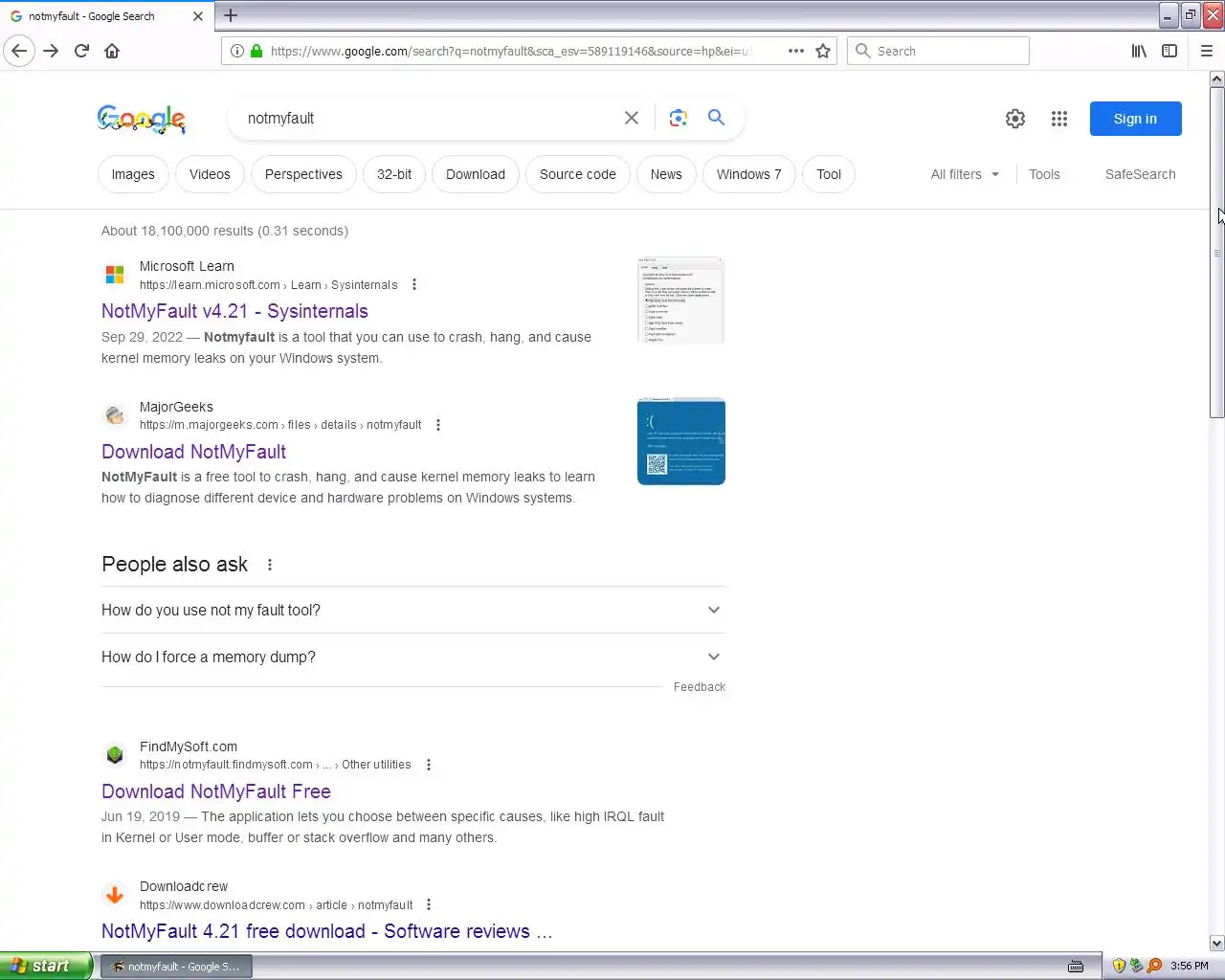
Task: Open page actions three-dot menu in address bar
Action: [x=796, y=51]
